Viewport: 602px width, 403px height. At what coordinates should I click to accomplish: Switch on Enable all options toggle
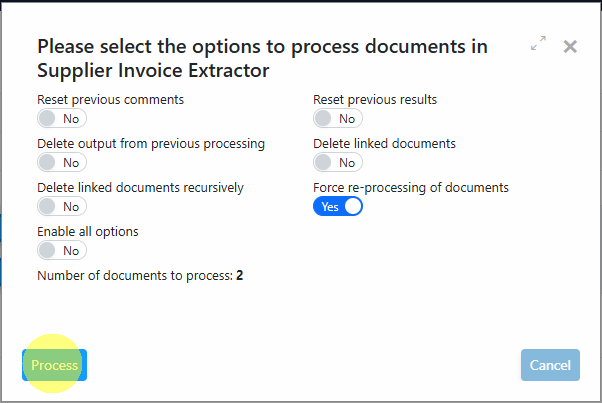coord(62,250)
